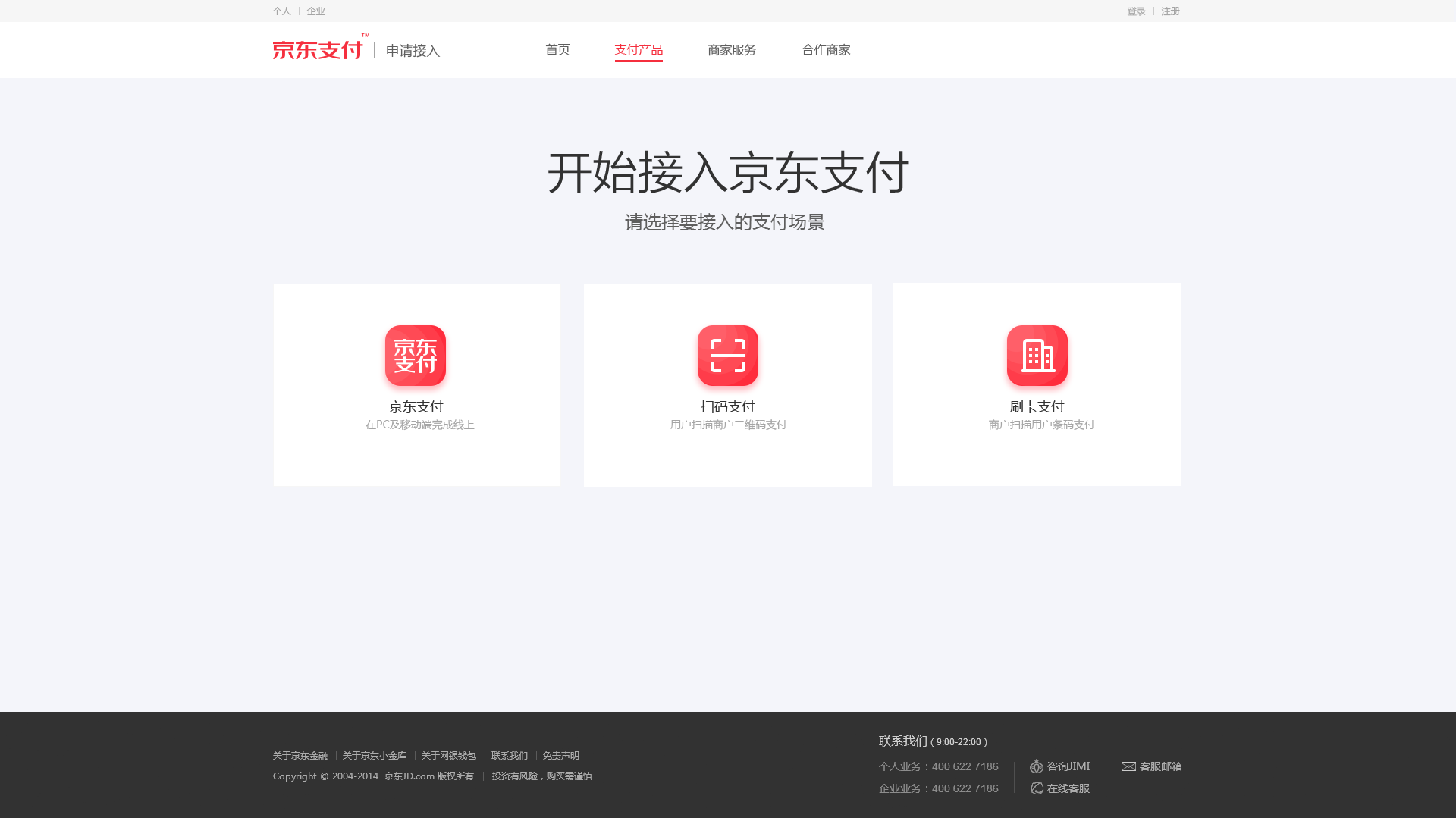Viewport: 1456px width, 818px height.
Task: Select the 刷卡支付 card title
Action: pos(1037,407)
